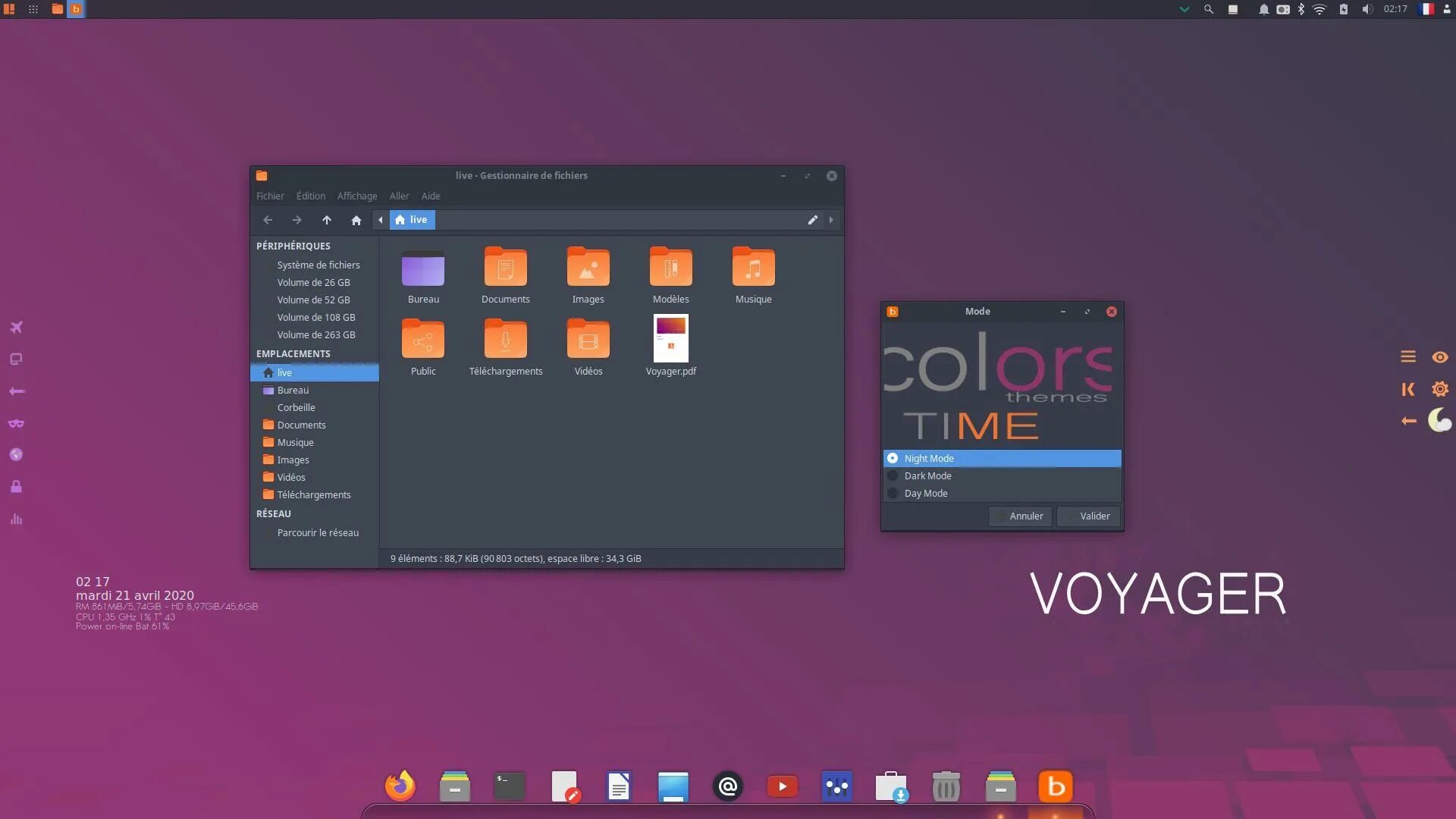The image size is (1456, 819).
Task: Click the orange gear settings icon
Action: [x=1439, y=389]
